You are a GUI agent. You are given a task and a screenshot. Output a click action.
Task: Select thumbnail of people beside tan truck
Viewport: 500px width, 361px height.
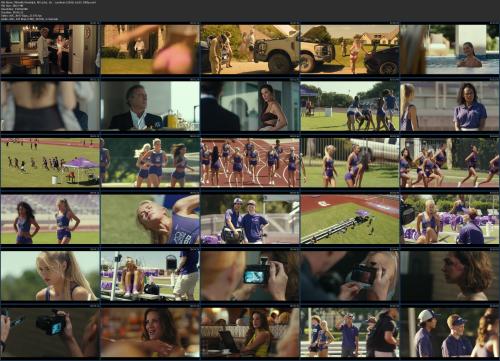pos(250,49)
